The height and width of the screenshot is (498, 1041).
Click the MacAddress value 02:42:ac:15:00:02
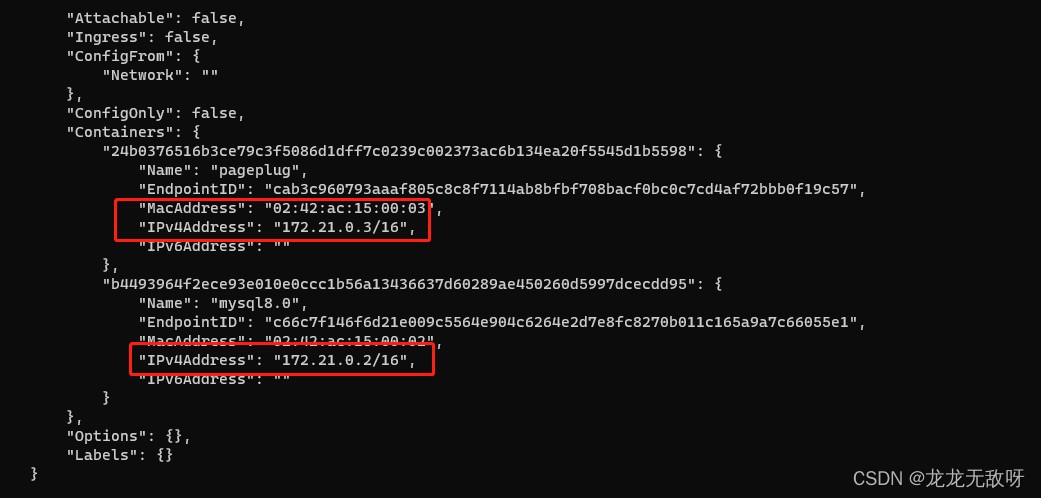click(x=353, y=341)
